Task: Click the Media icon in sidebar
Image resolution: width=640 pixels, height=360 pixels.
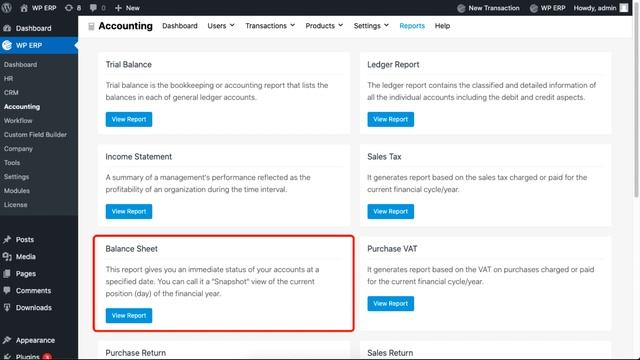Action: click(x=7, y=256)
